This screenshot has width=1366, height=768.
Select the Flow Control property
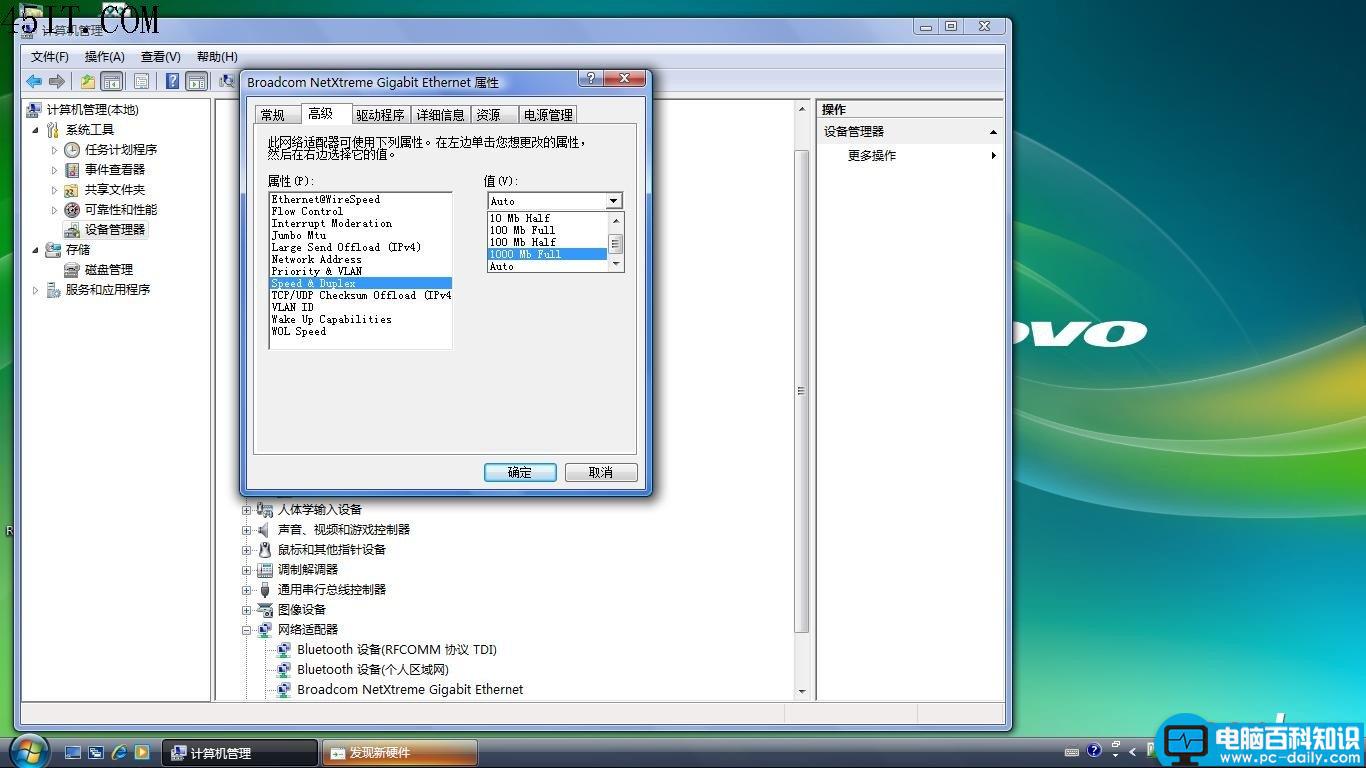click(x=360, y=211)
